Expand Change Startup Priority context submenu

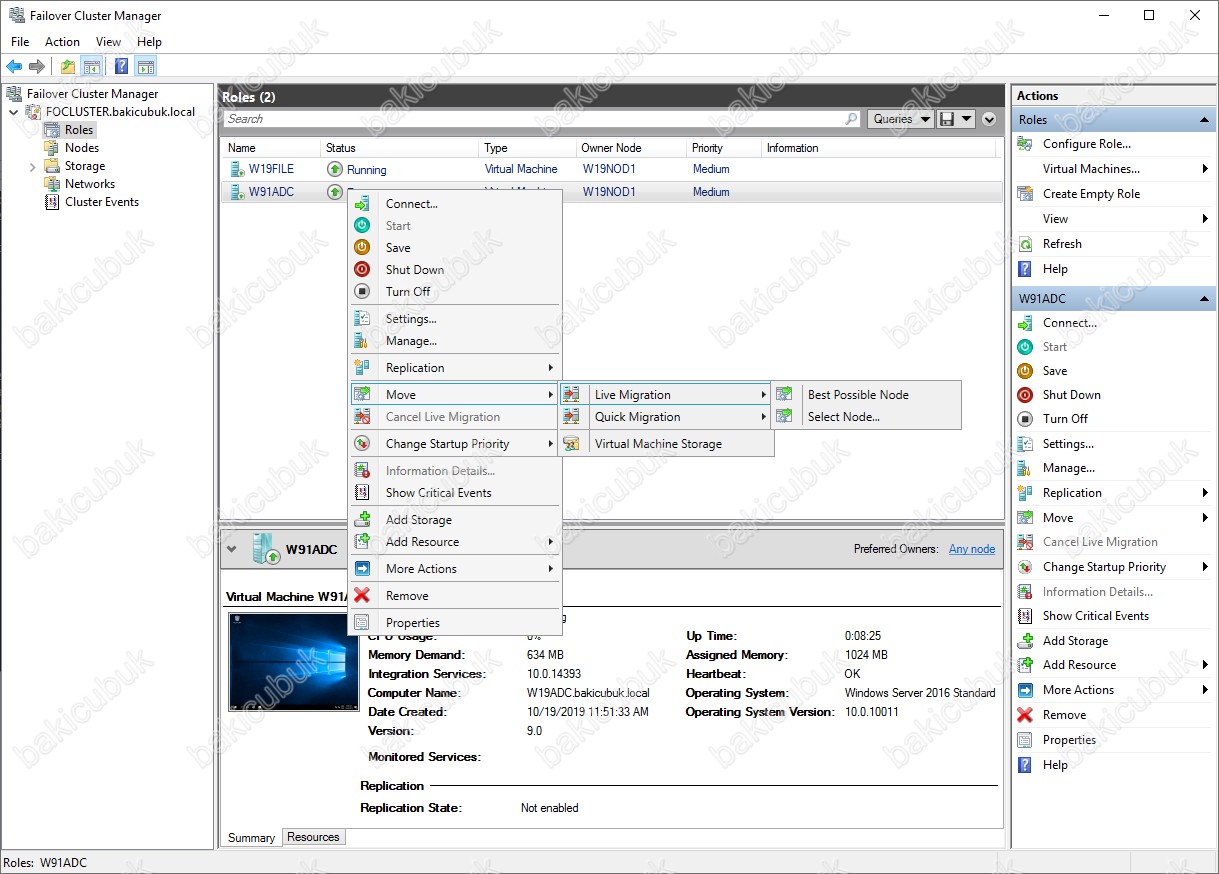(455, 444)
